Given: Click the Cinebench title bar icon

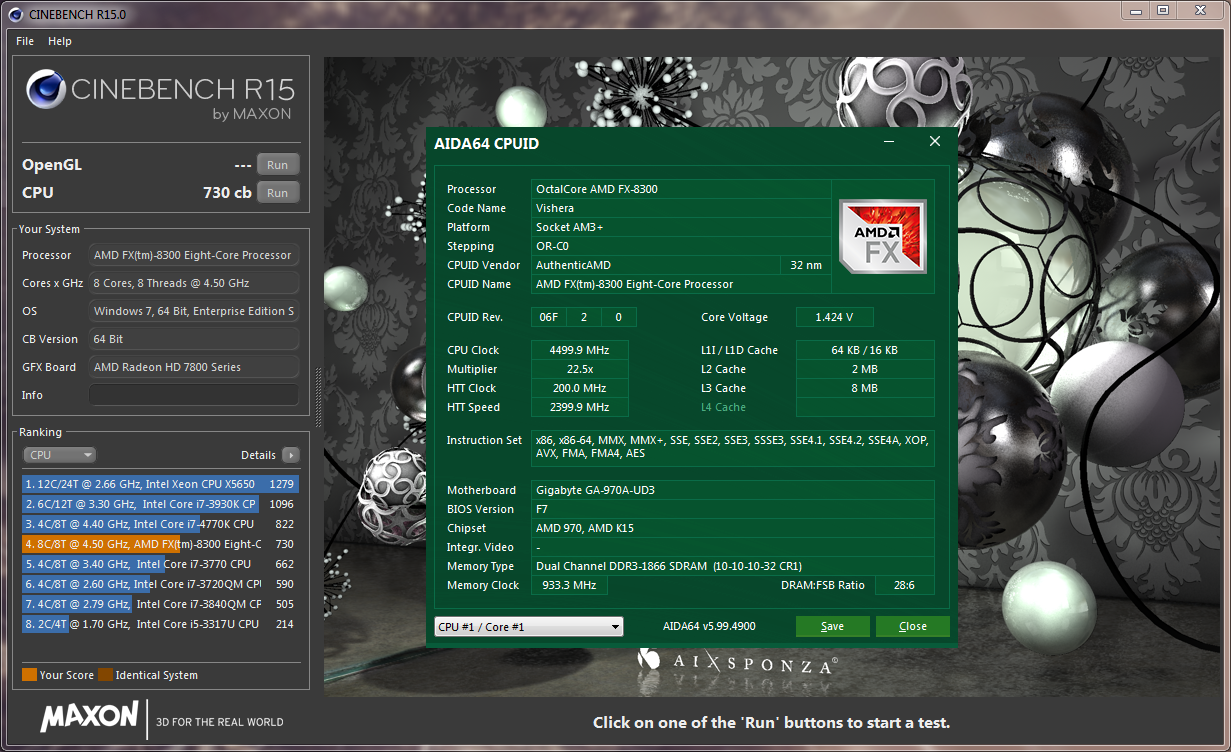Looking at the screenshot, I should 16,14.
